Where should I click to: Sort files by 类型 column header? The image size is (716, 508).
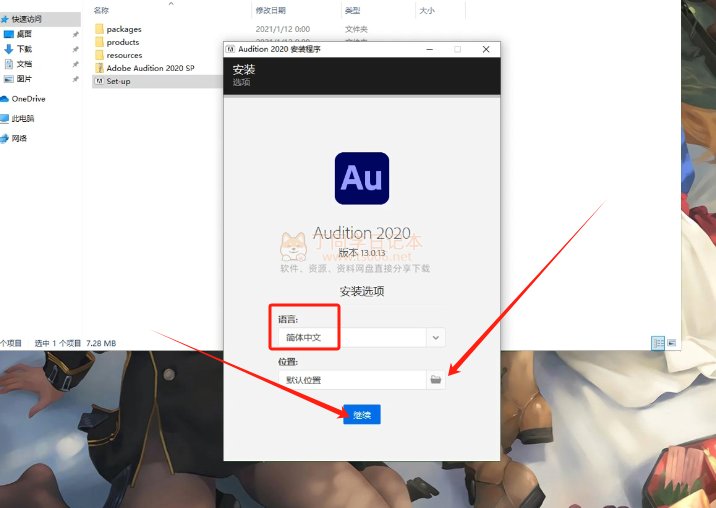(x=352, y=10)
